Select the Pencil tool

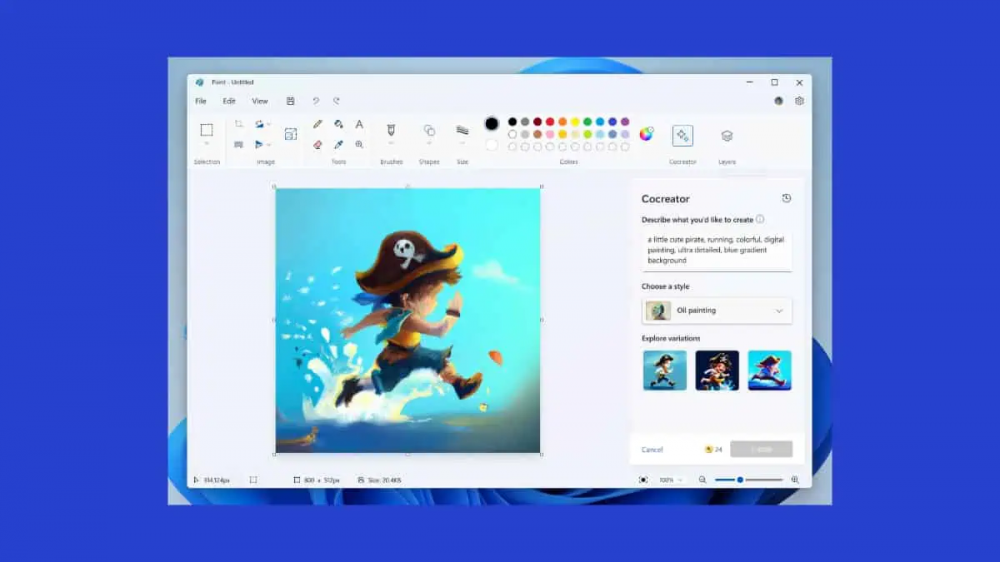(318, 124)
